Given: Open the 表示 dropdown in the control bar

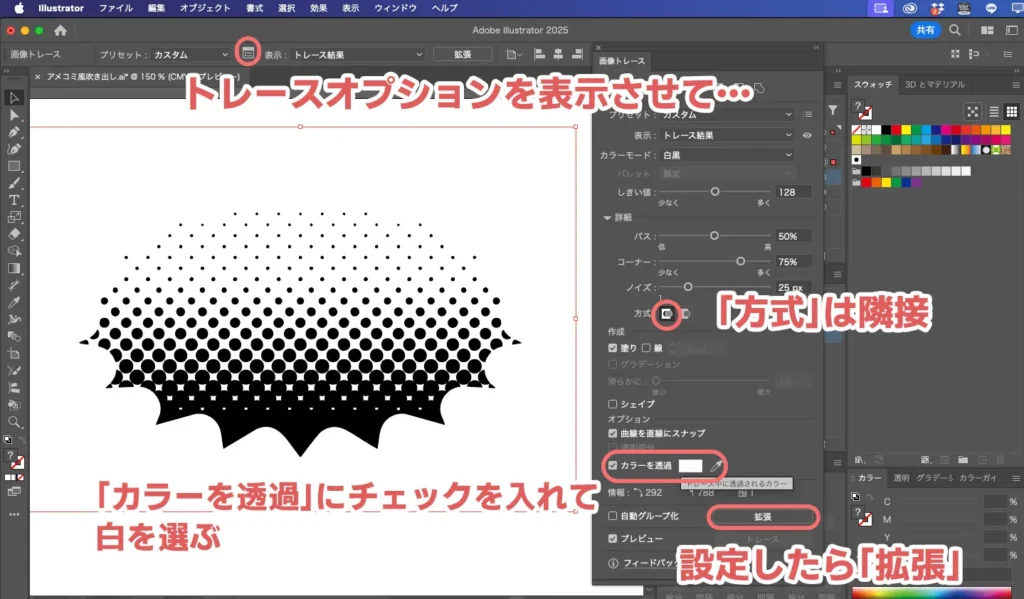Looking at the screenshot, I should pyautogui.click(x=357, y=54).
